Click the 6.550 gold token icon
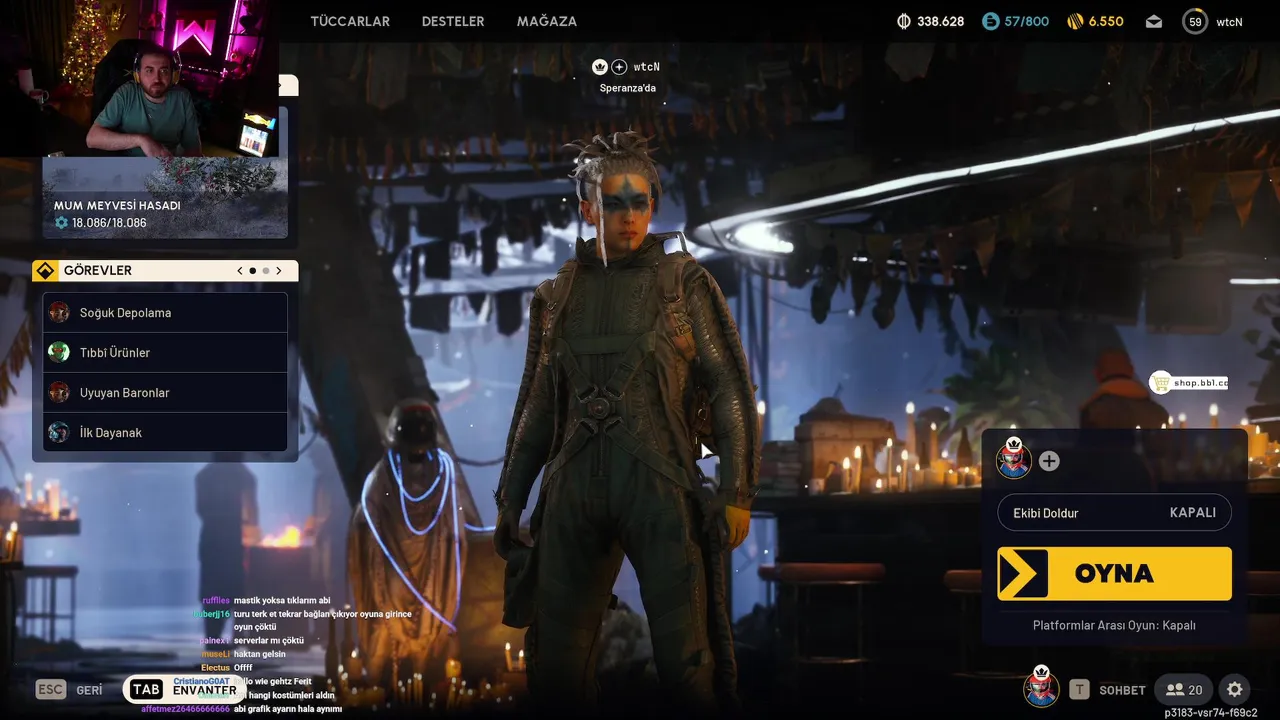The width and height of the screenshot is (1280, 720). (1075, 21)
